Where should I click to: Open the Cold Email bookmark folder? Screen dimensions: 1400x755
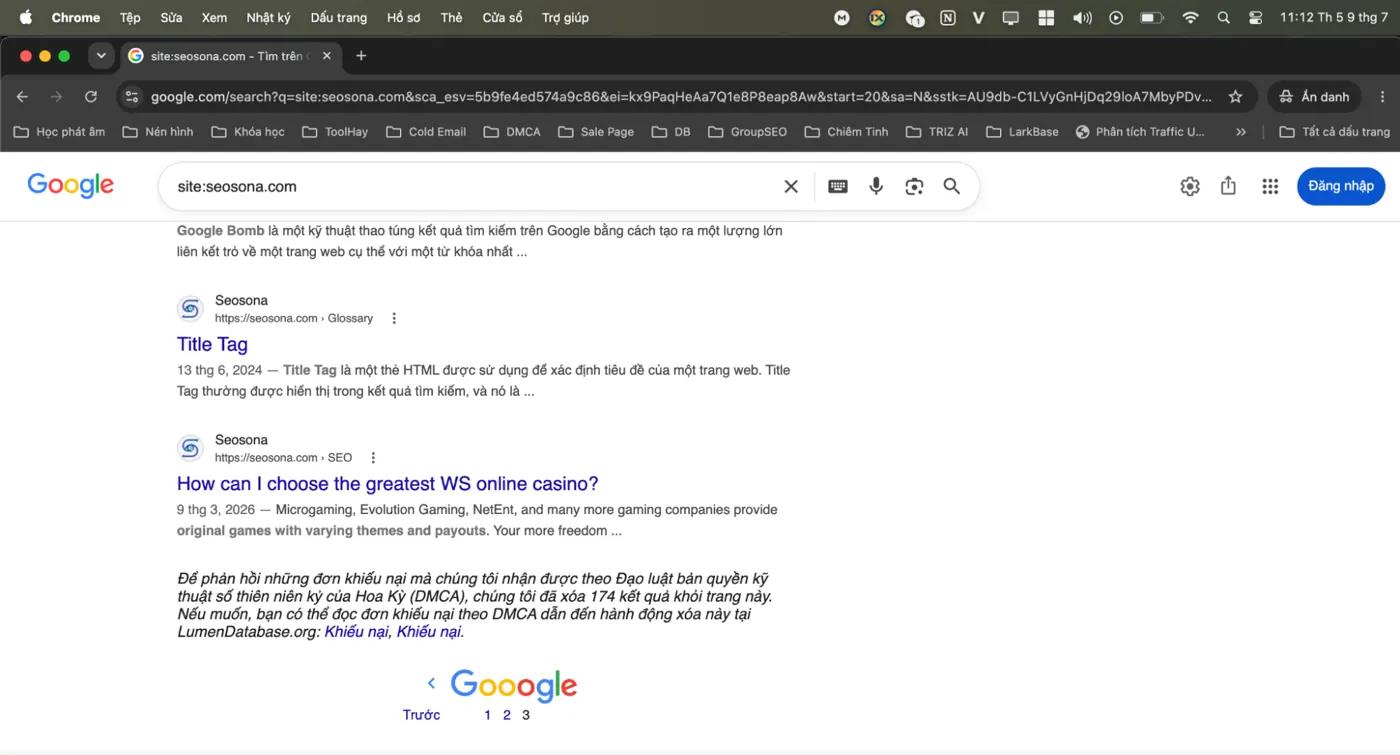pos(426,132)
